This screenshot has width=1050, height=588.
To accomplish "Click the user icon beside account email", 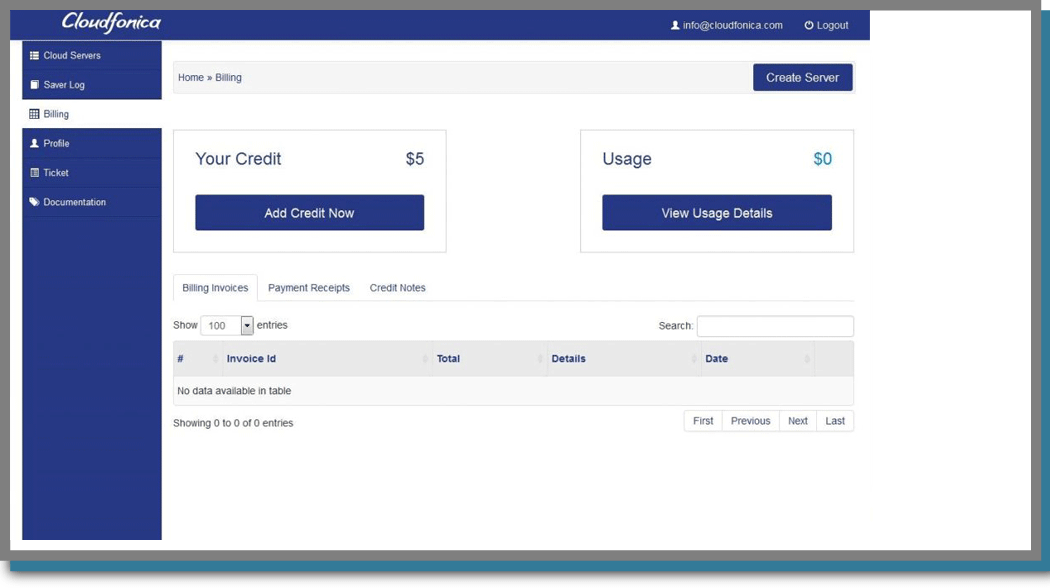I will pyautogui.click(x=675, y=25).
